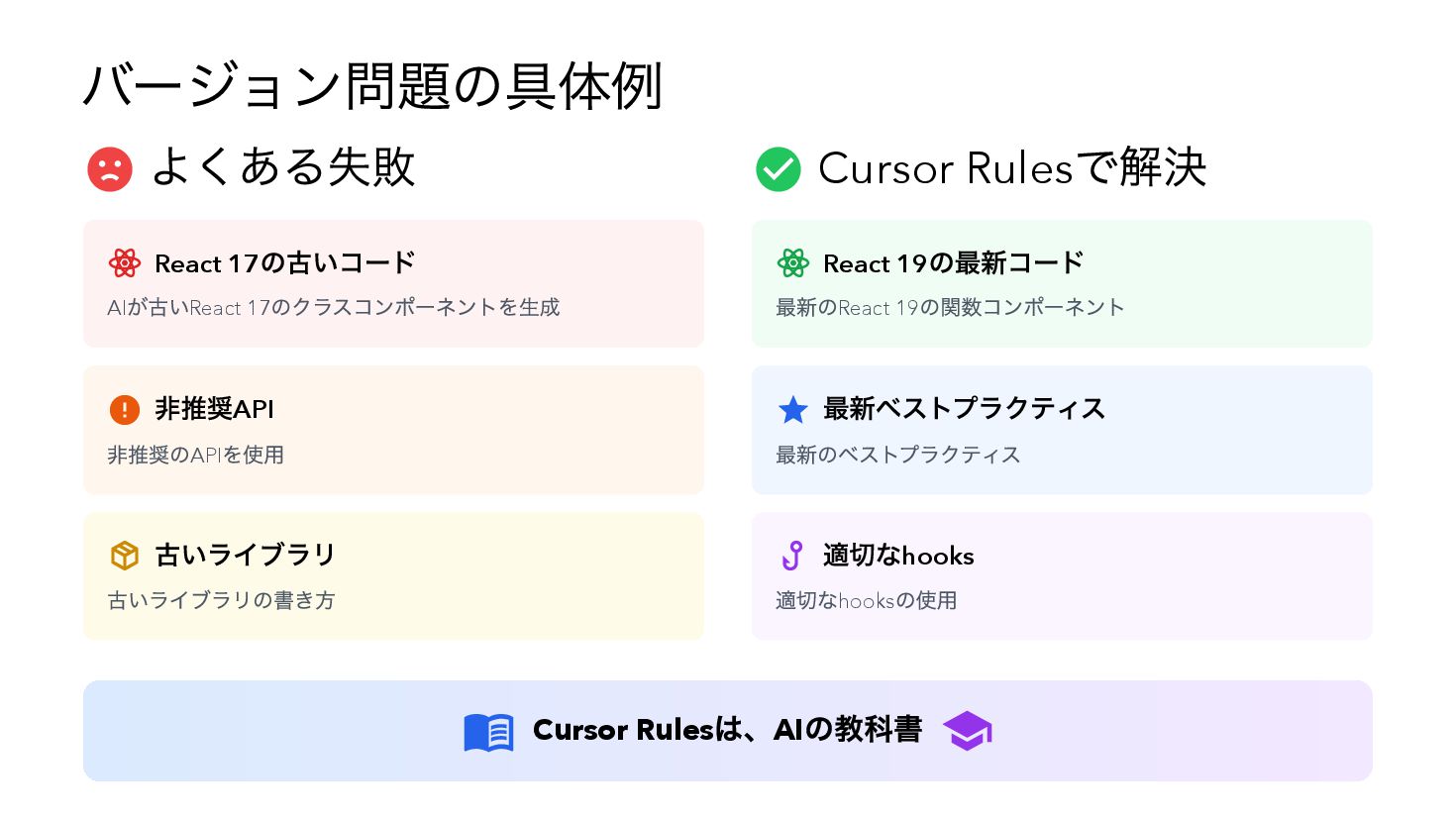
Task: Click the red sad face icon
Action: (110, 169)
